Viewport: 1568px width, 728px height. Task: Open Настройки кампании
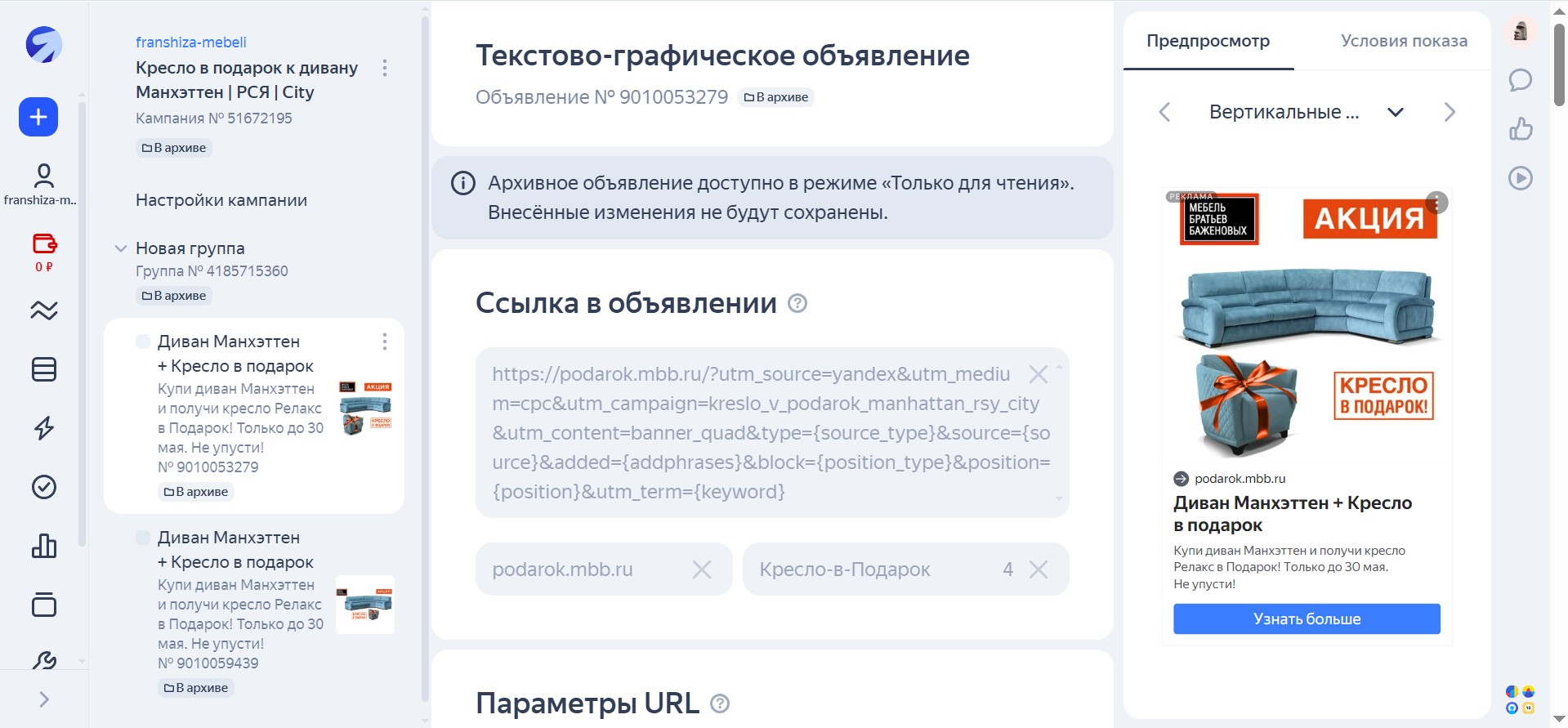pyautogui.click(x=221, y=200)
